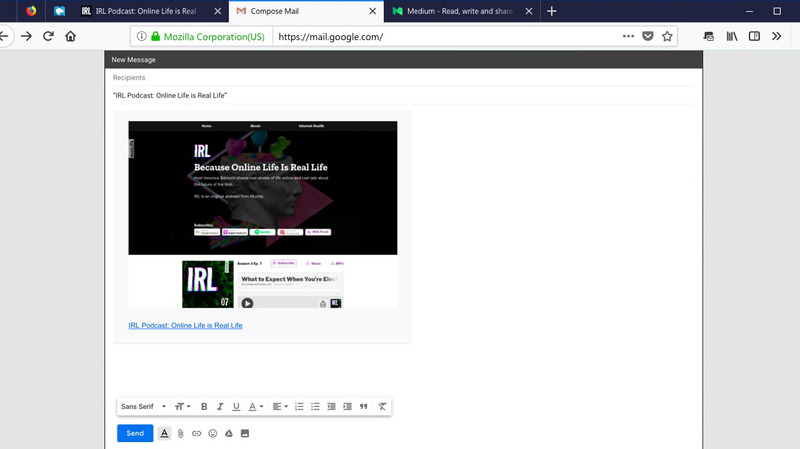Open the text alignment dropdown

[x=280, y=406]
